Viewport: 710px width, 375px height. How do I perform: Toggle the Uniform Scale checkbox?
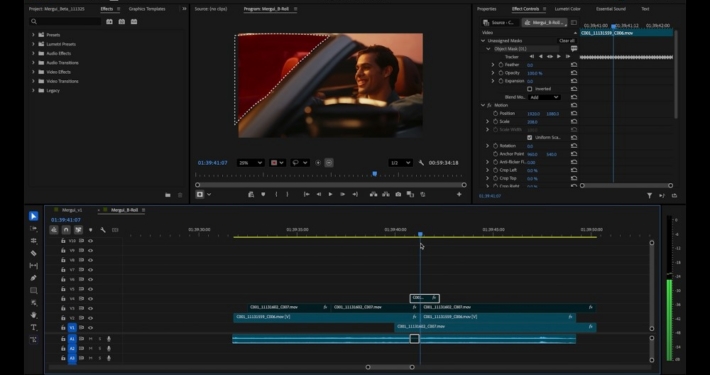click(530, 138)
